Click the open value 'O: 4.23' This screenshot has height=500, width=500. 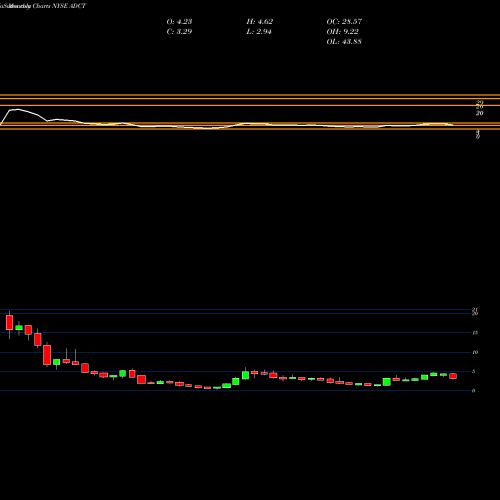[x=179, y=22]
